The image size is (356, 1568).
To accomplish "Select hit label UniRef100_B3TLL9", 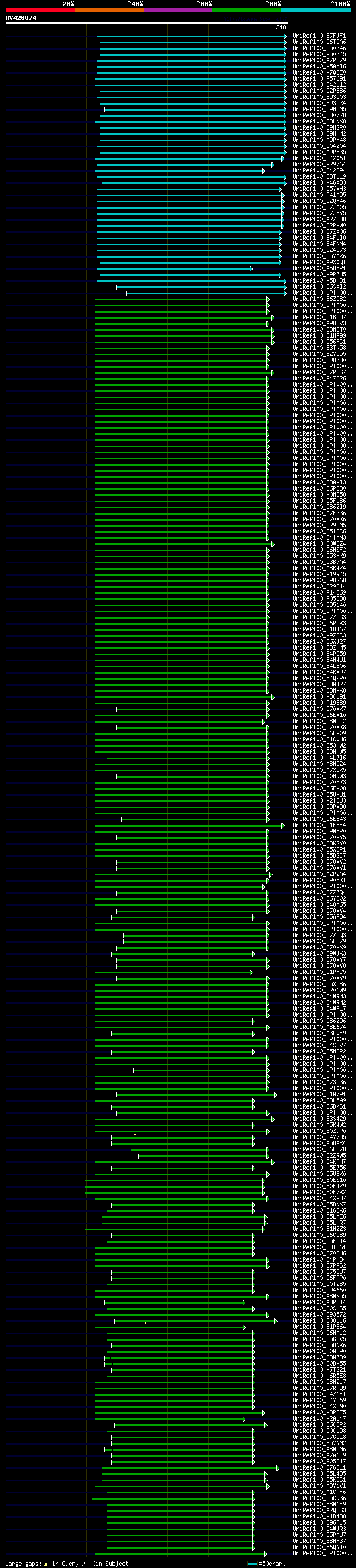I will (319, 176).
